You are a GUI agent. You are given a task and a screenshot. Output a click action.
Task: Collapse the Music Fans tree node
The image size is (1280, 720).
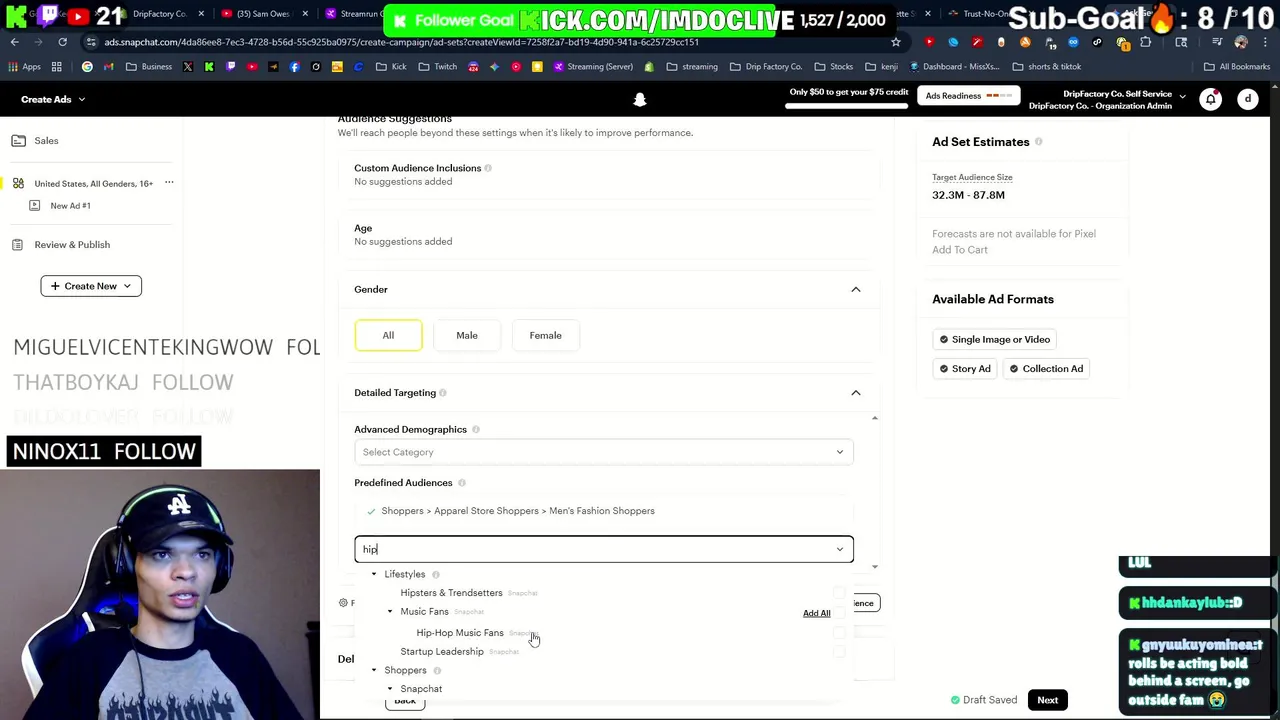[x=390, y=612]
